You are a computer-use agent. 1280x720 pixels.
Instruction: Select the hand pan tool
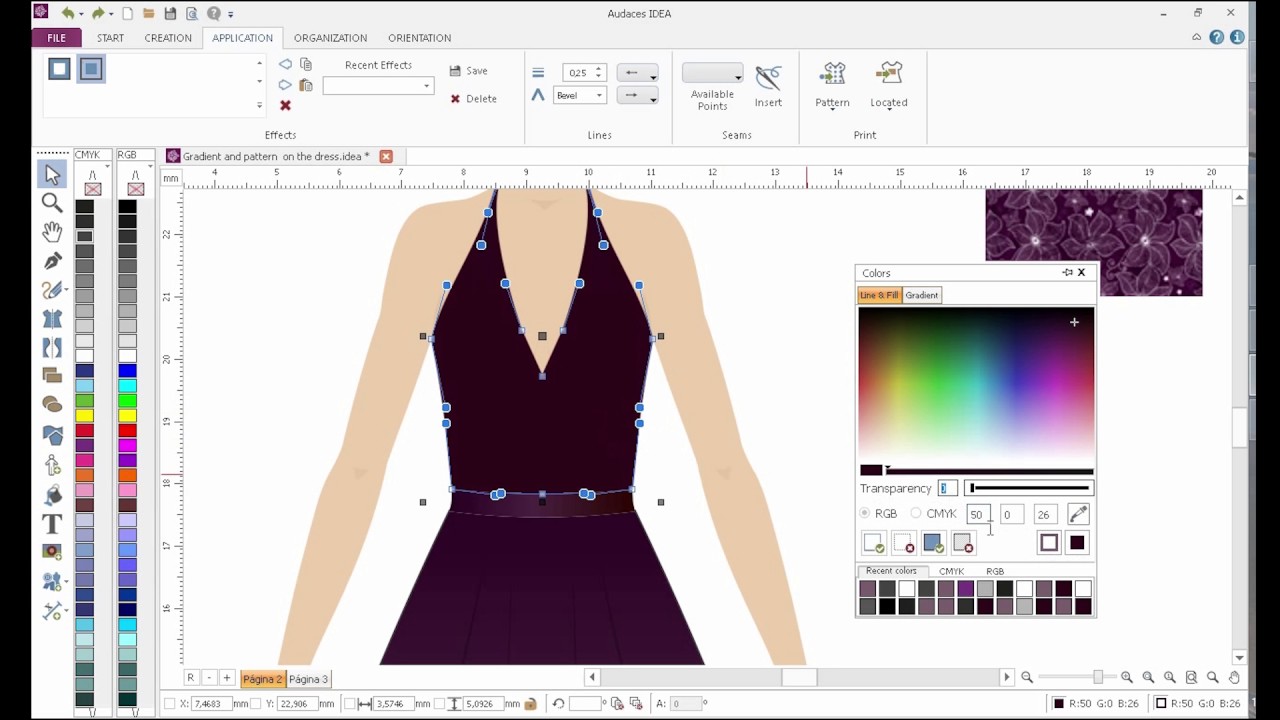(x=52, y=232)
